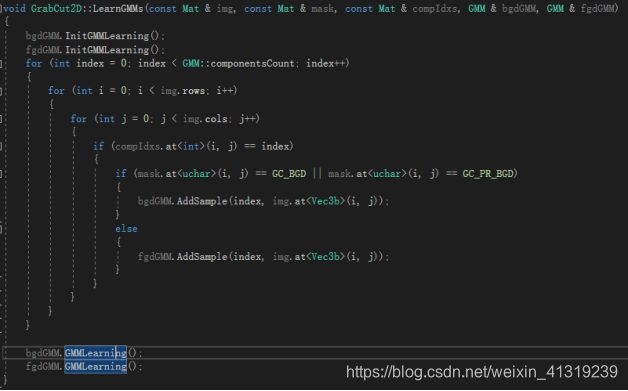This screenshot has width=628, height=391.
Task: Click Vec3b on the bgdGMM.AddSample line
Action: click(326, 201)
